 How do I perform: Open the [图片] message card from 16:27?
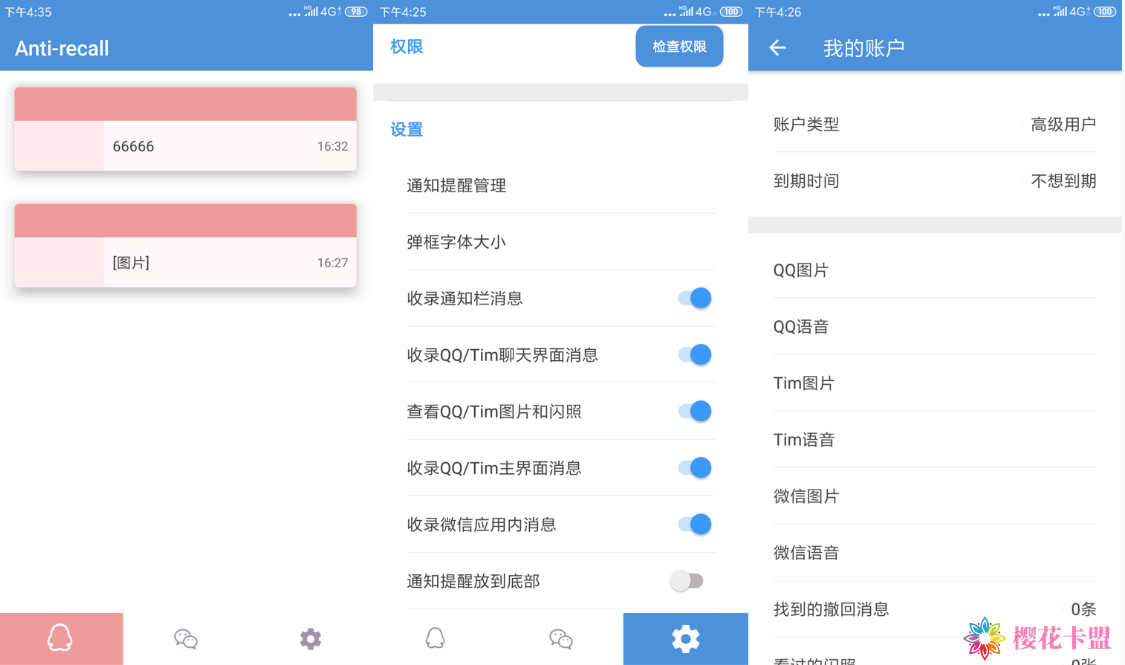pos(185,262)
